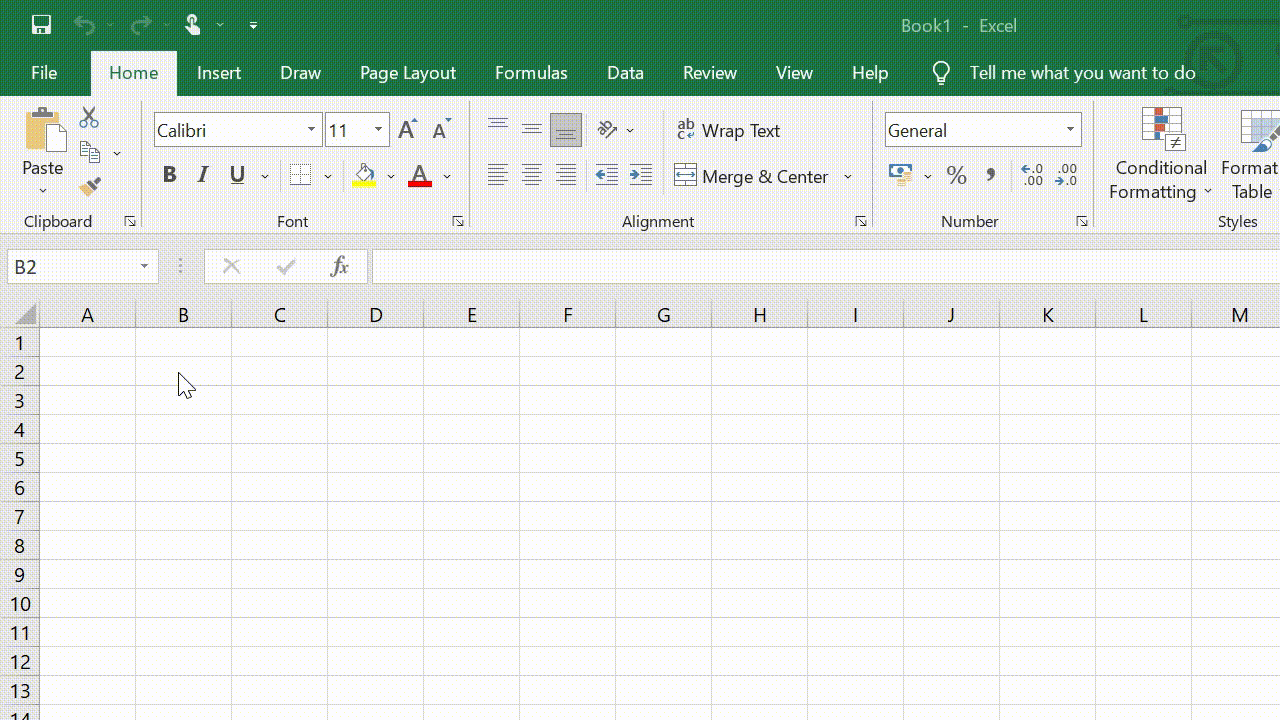The width and height of the screenshot is (1280, 720).
Task: Click Increase Indent icon
Action: coord(641,176)
